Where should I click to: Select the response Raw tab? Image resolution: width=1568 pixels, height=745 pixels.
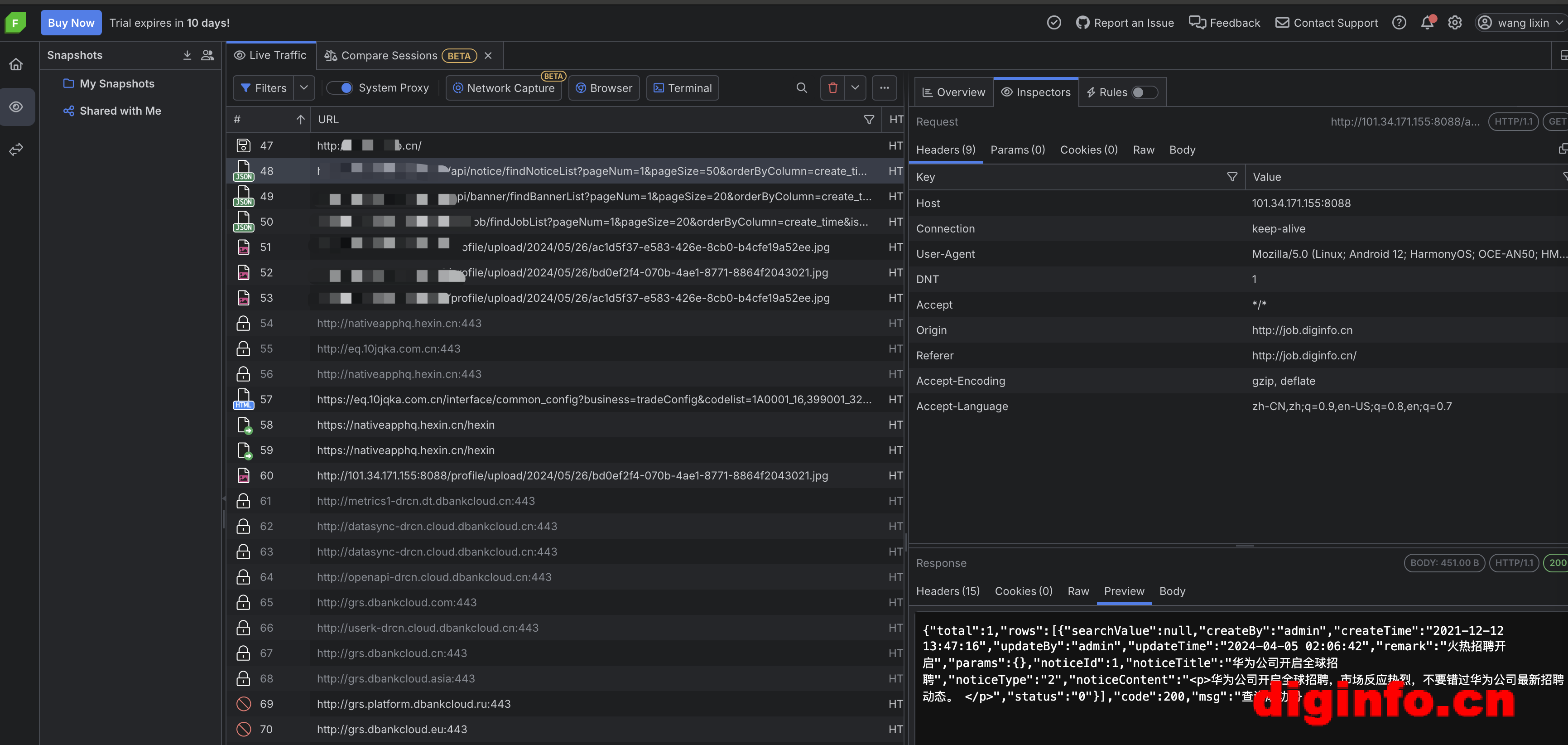(x=1078, y=591)
